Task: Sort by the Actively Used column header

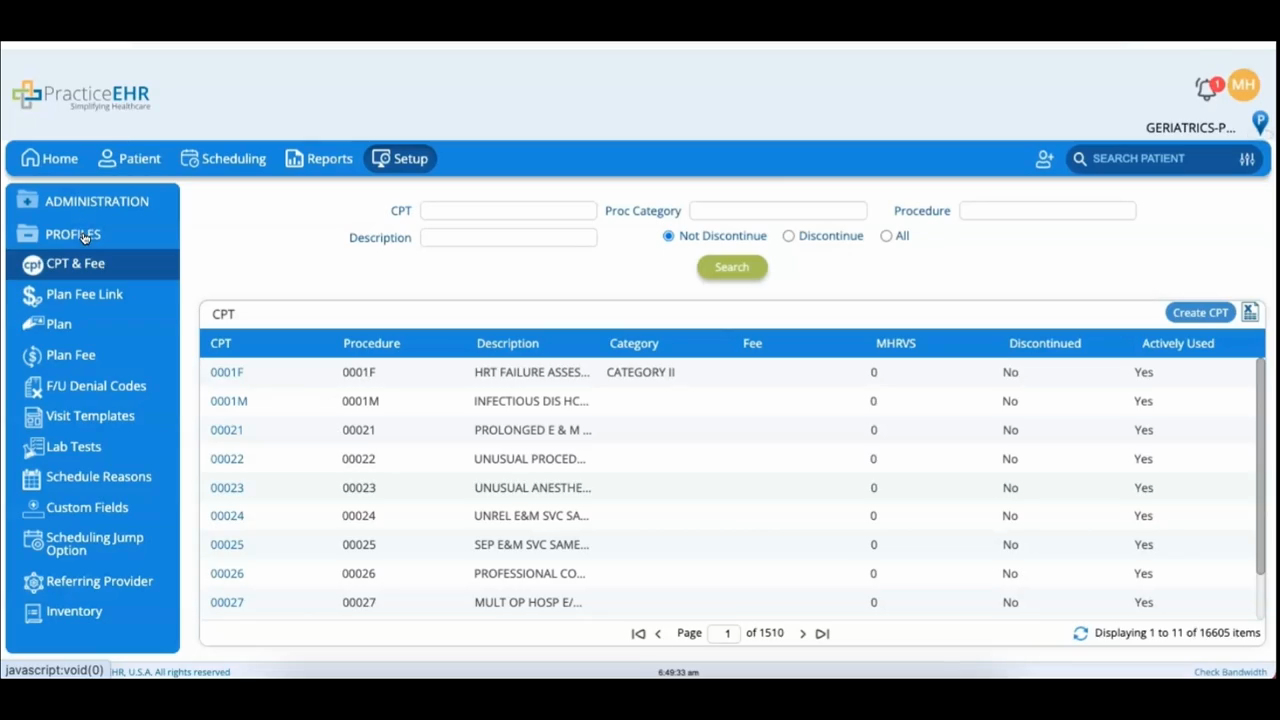Action: [1178, 343]
